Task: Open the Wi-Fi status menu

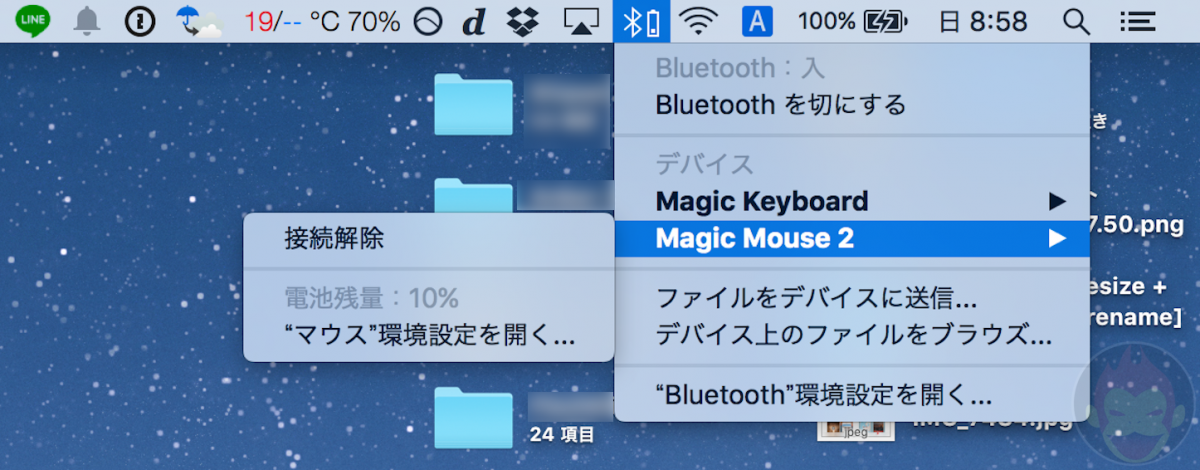Action: click(698, 20)
